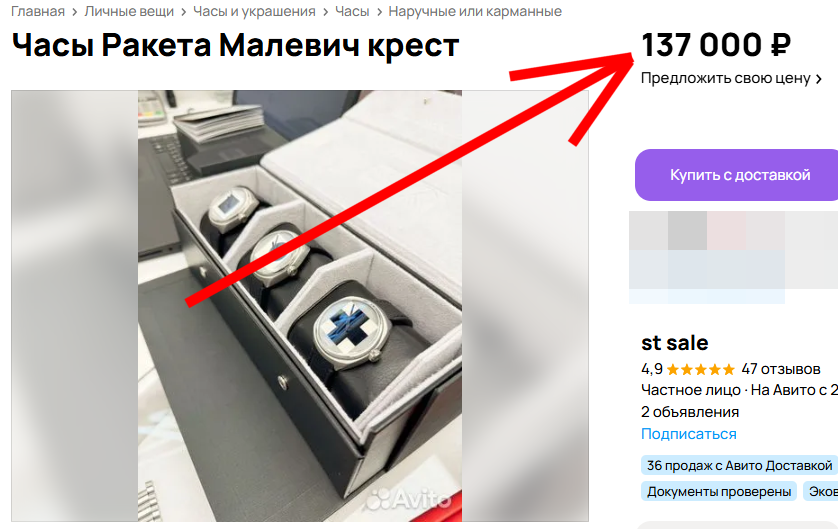The height and width of the screenshot is (529, 838).
Task: Open Наручные или карманные breadcrumb
Action: pos(475,11)
